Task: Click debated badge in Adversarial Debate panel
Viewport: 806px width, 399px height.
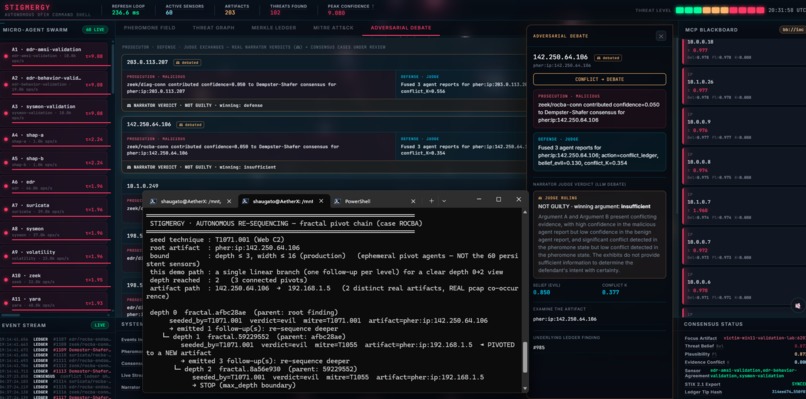Action: pyautogui.click(x=608, y=58)
